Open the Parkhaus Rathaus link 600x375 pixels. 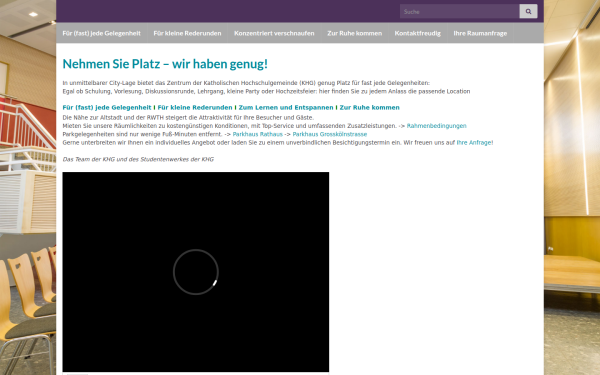point(258,134)
